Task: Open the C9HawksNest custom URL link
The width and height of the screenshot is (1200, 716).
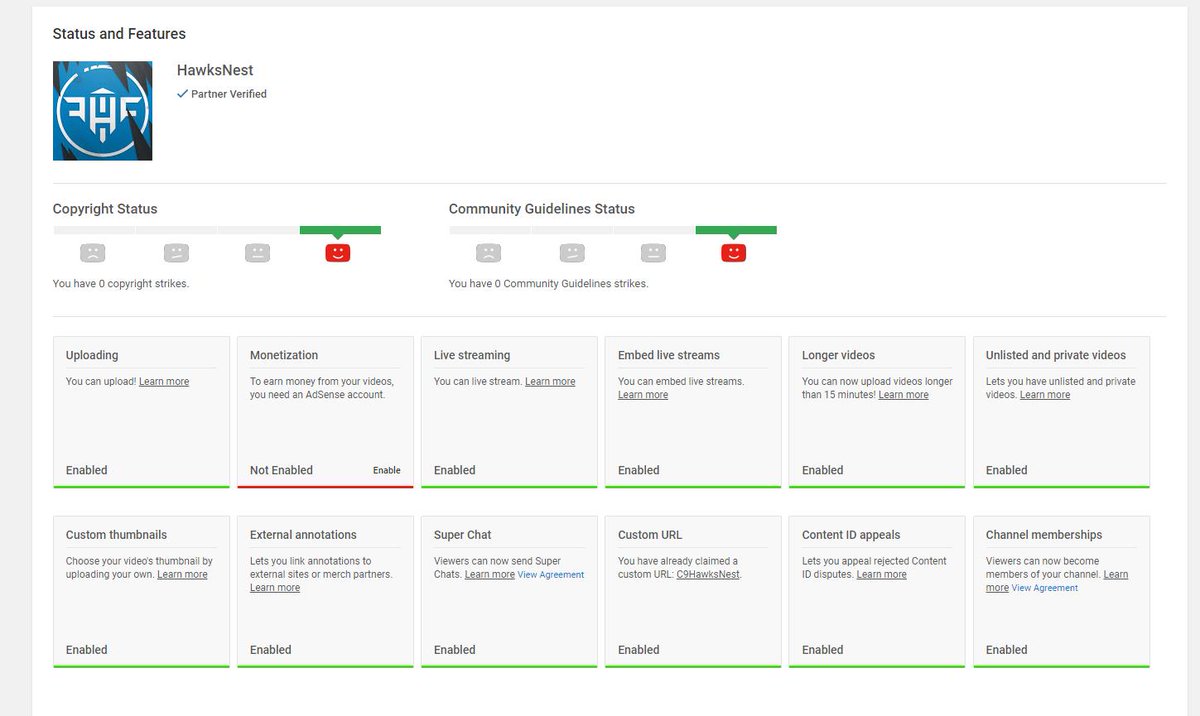Action: coord(708,575)
